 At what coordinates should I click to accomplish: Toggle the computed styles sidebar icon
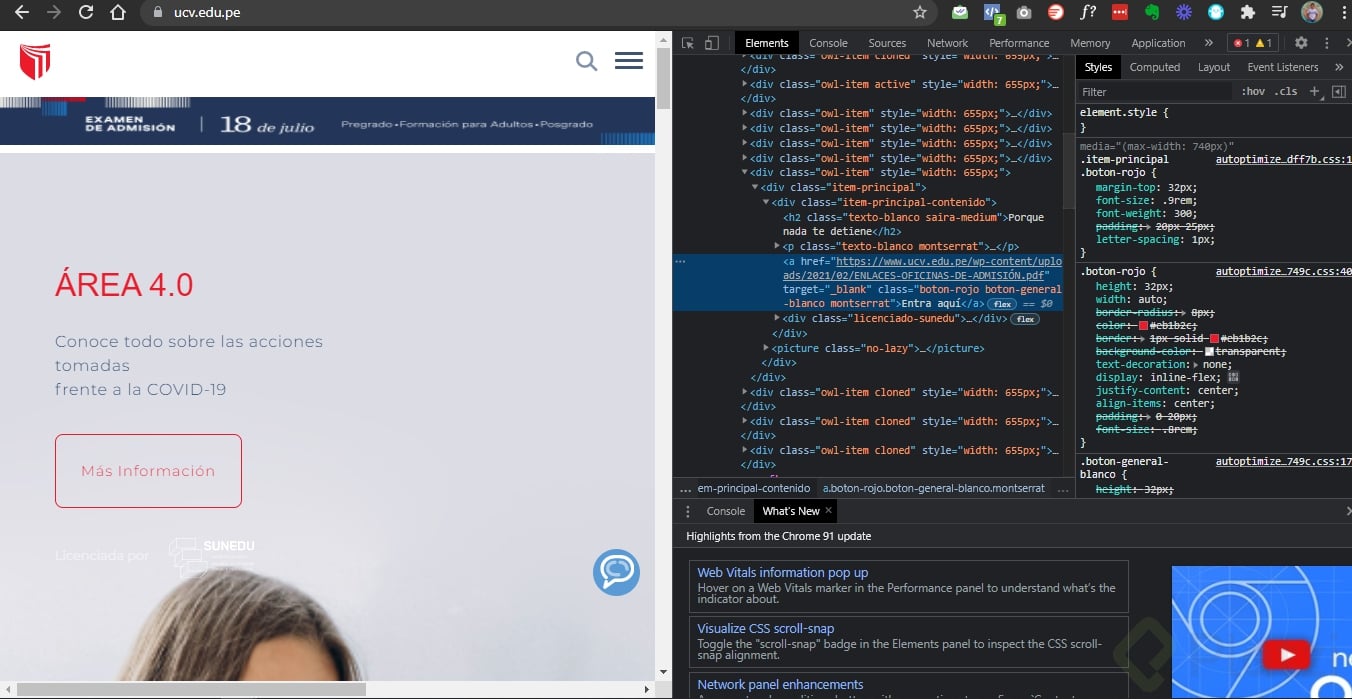[1339, 91]
